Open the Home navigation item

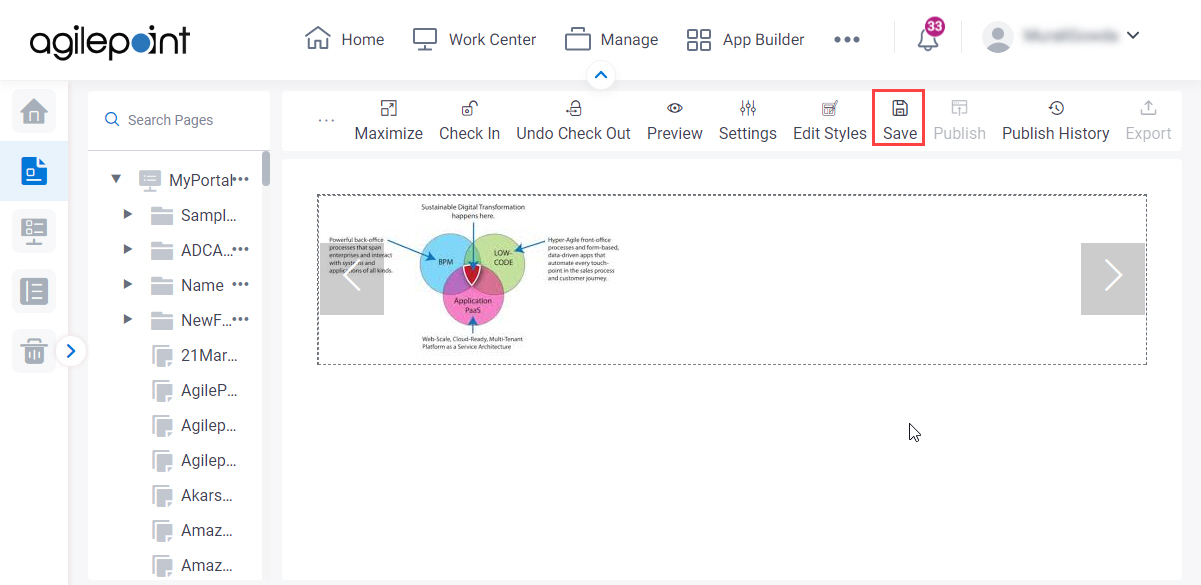(x=344, y=40)
